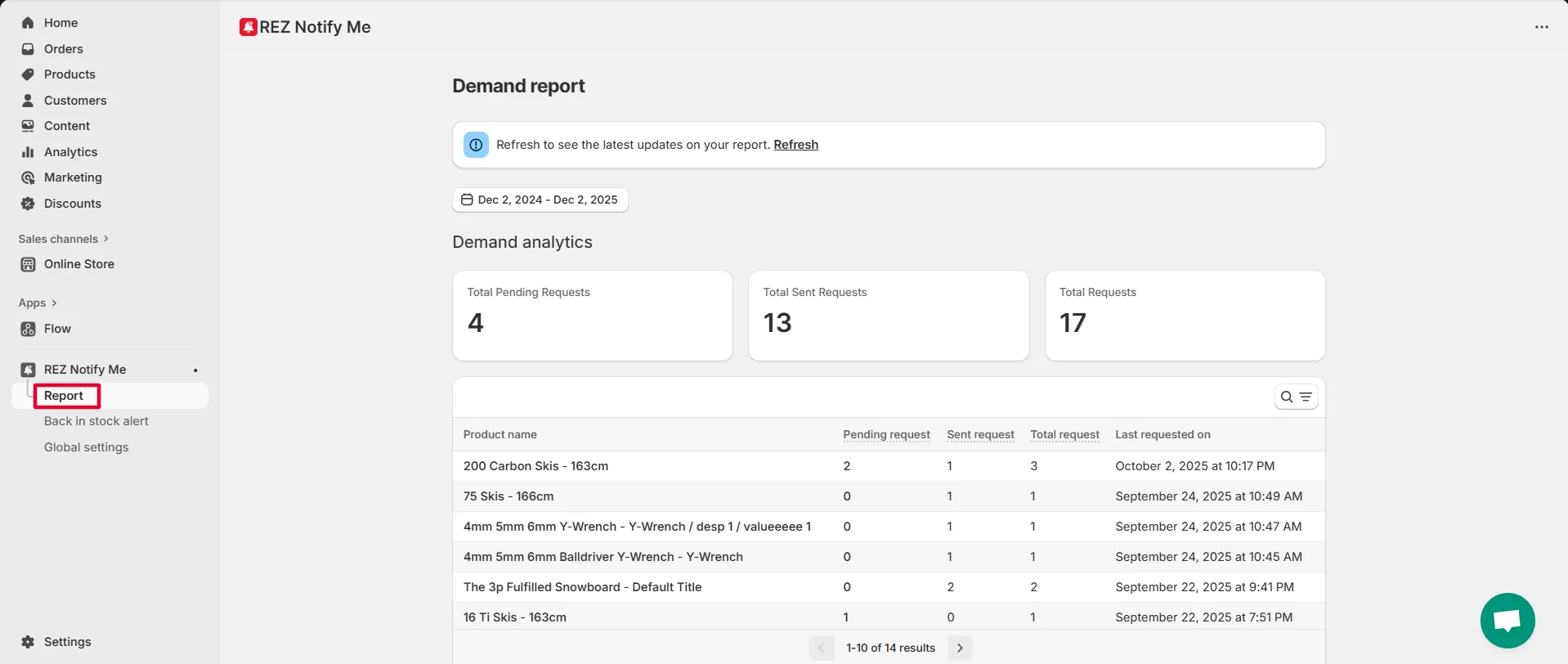This screenshot has width=1568, height=664.
Task: Open Back in stock alert page
Action: 96,421
